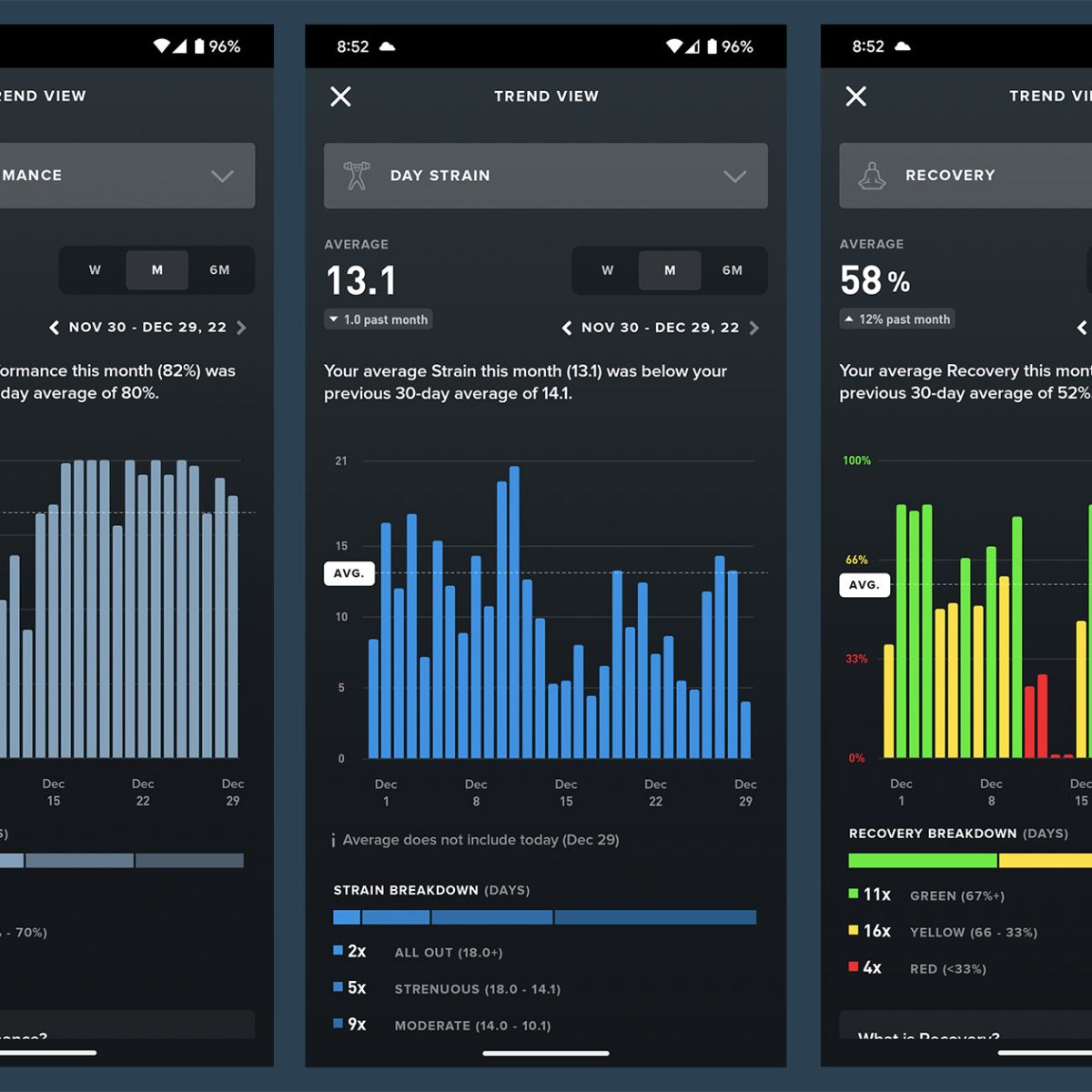Select 6M range in leftmost panel
Viewport: 1092px width, 1092px height.
coord(219,270)
